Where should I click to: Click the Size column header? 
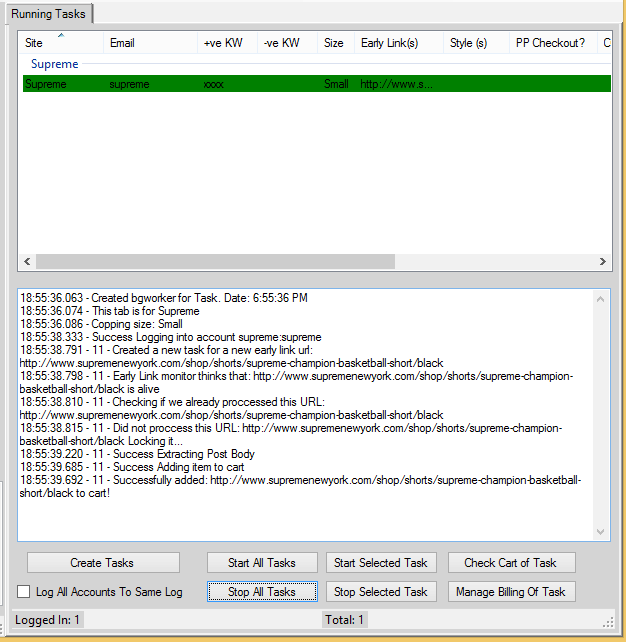[336, 43]
